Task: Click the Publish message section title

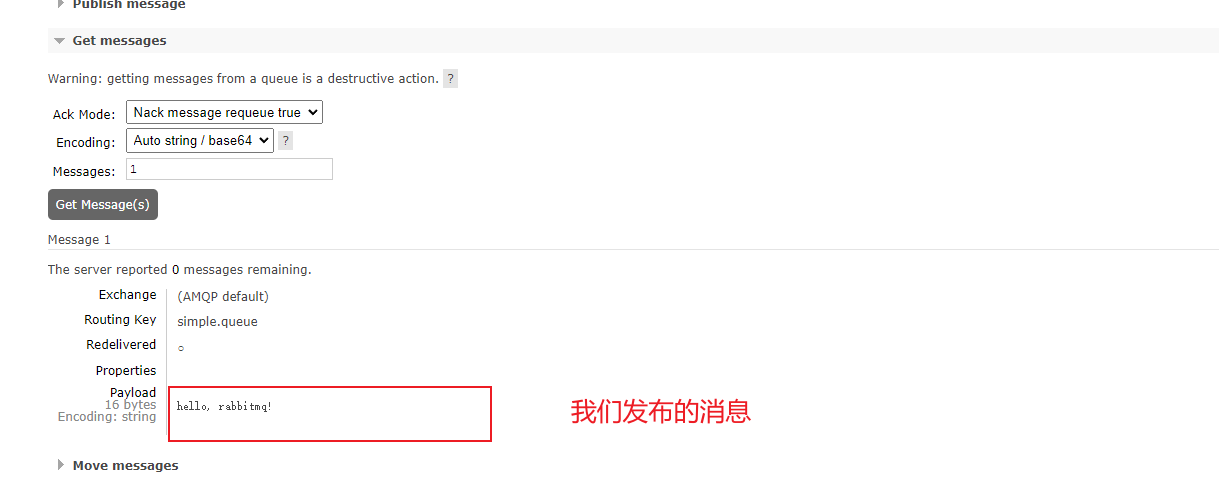Action: (x=128, y=5)
